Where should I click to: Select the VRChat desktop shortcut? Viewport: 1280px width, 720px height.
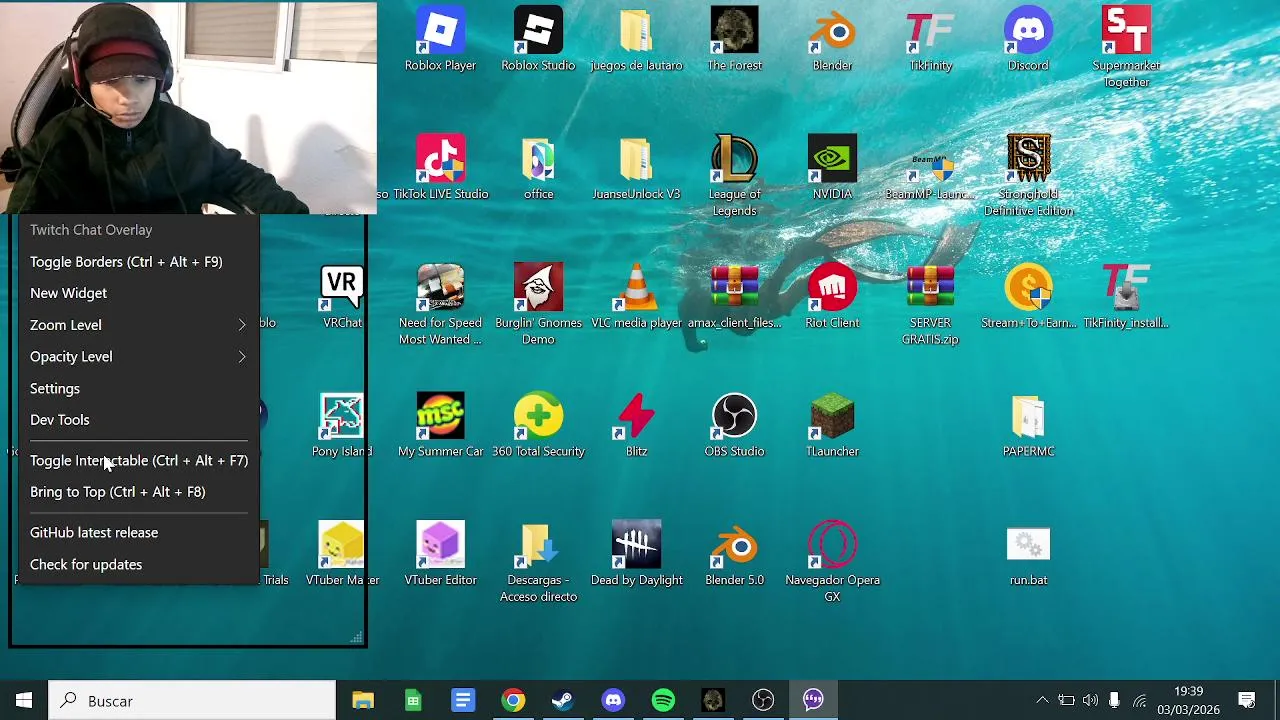click(342, 297)
